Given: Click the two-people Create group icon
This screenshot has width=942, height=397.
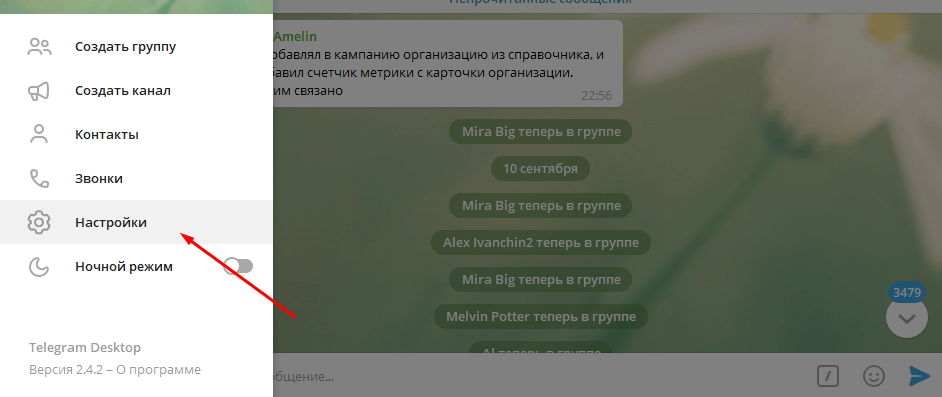Looking at the screenshot, I should coord(39,47).
